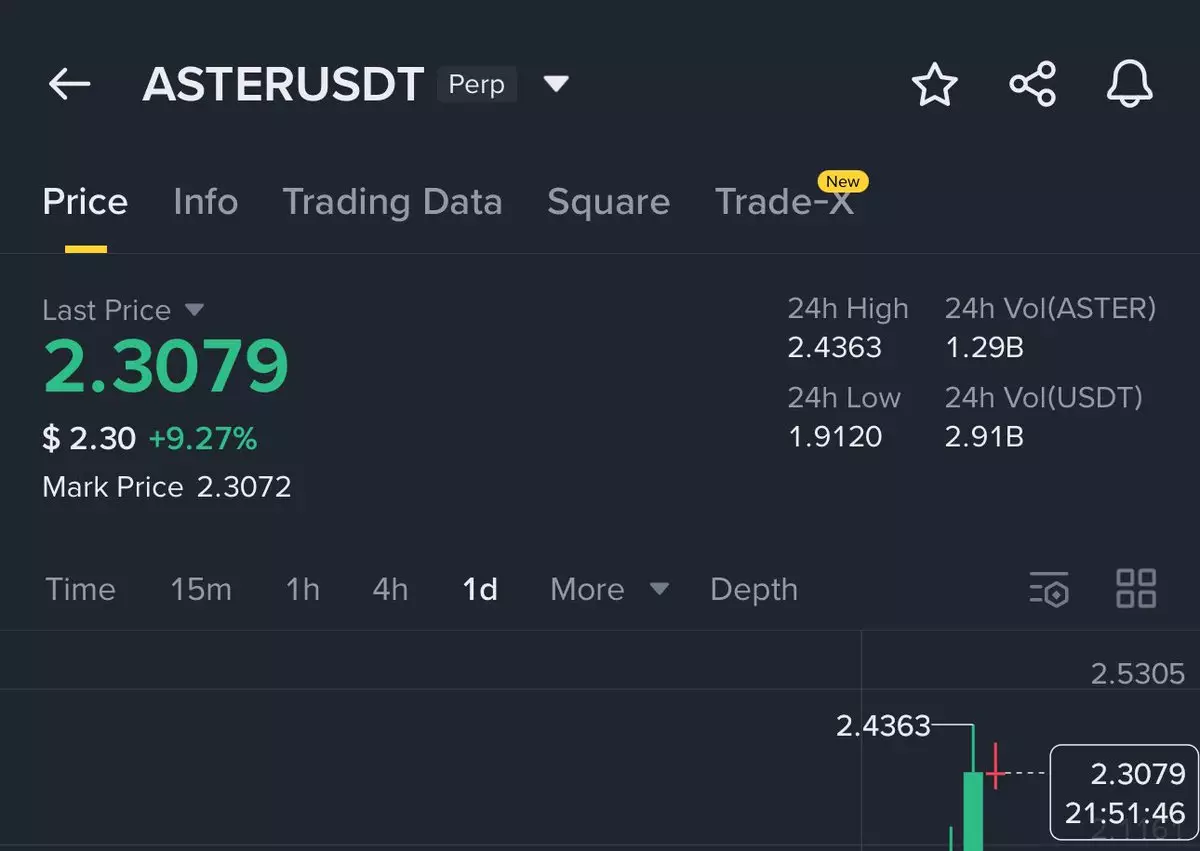Switch to the Time chart view
Screen dimensions: 1200x851
tap(80, 589)
